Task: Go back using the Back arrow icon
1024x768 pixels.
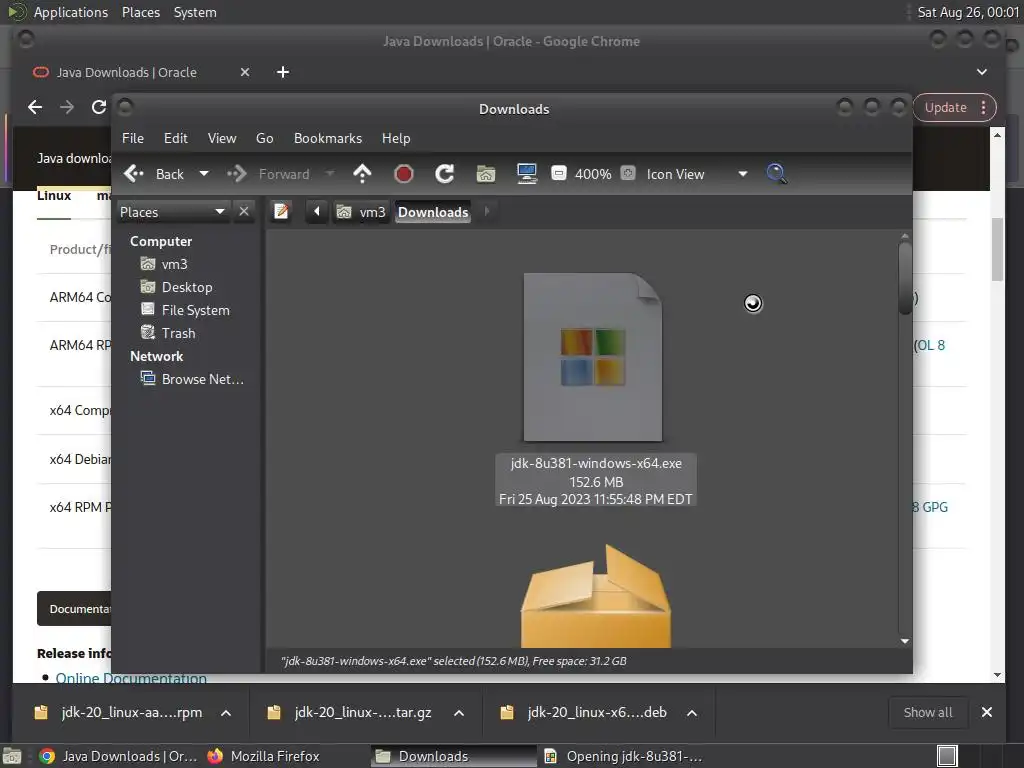Action: [x=134, y=174]
